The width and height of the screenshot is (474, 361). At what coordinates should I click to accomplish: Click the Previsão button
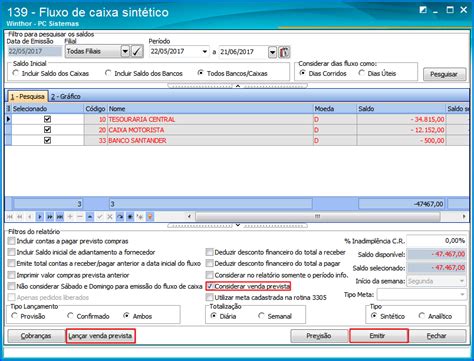tap(319, 336)
